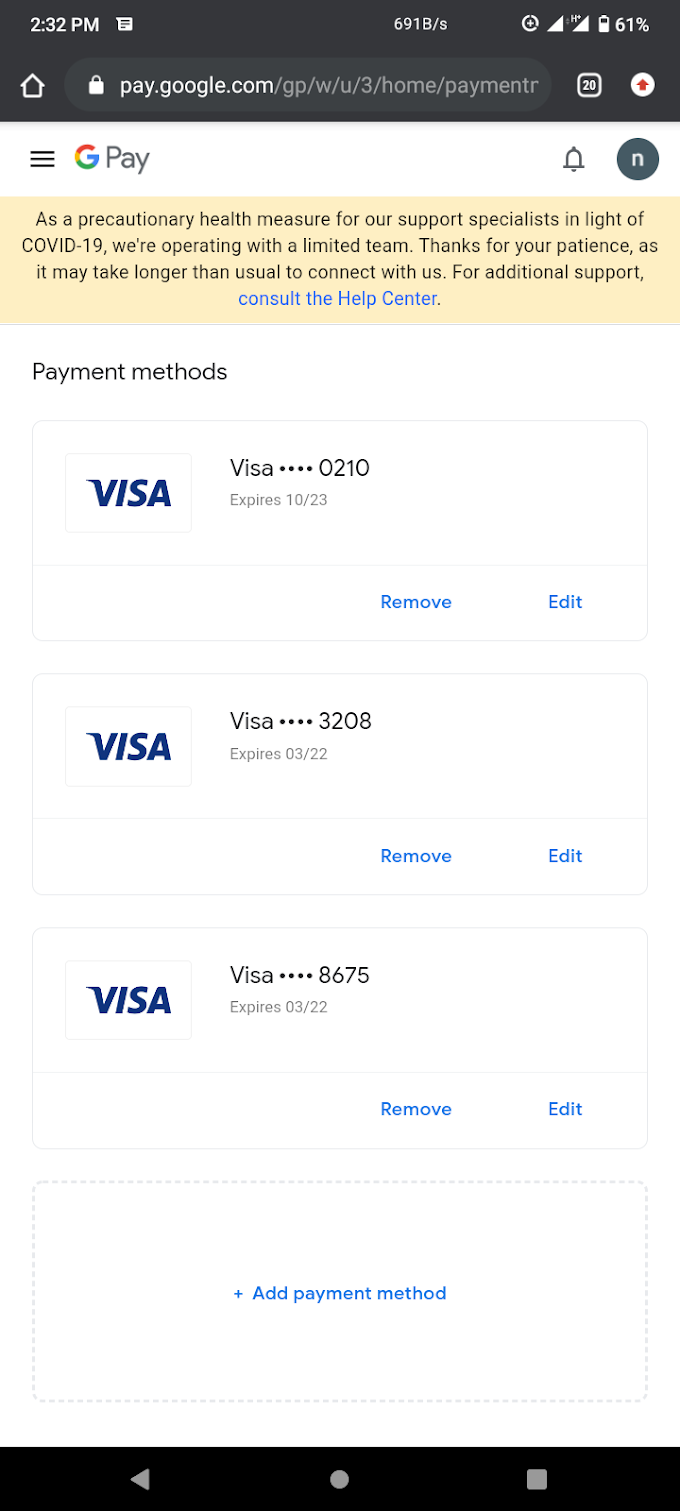This screenshot has height=1511, width=680.
Task: Open the notifications bell
Action: (574, 159)
